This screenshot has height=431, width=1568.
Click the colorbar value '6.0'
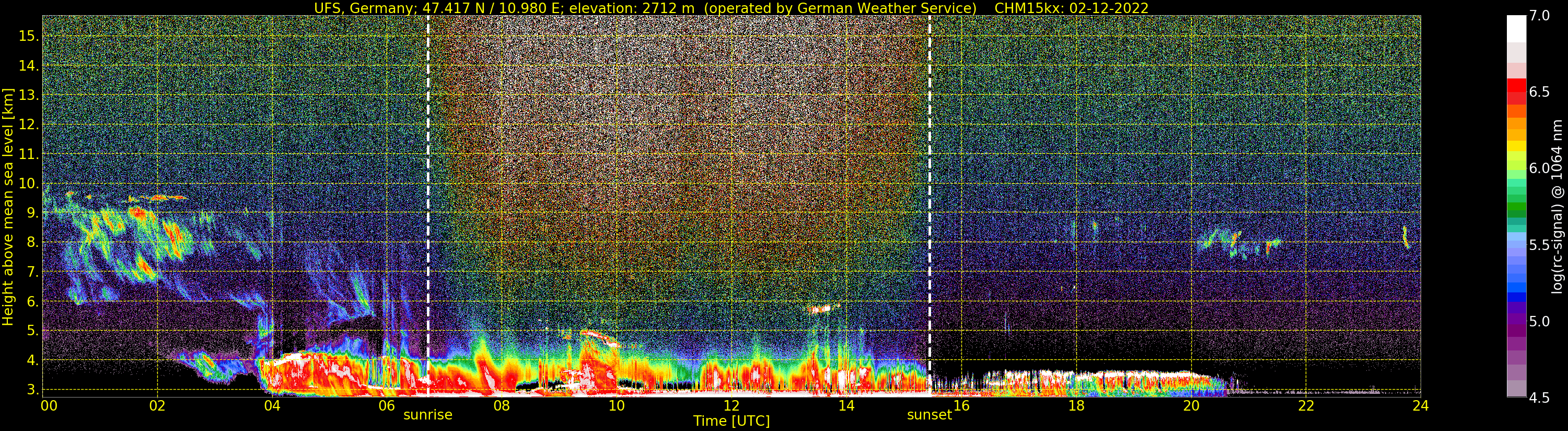click(x=1539, y=168)
